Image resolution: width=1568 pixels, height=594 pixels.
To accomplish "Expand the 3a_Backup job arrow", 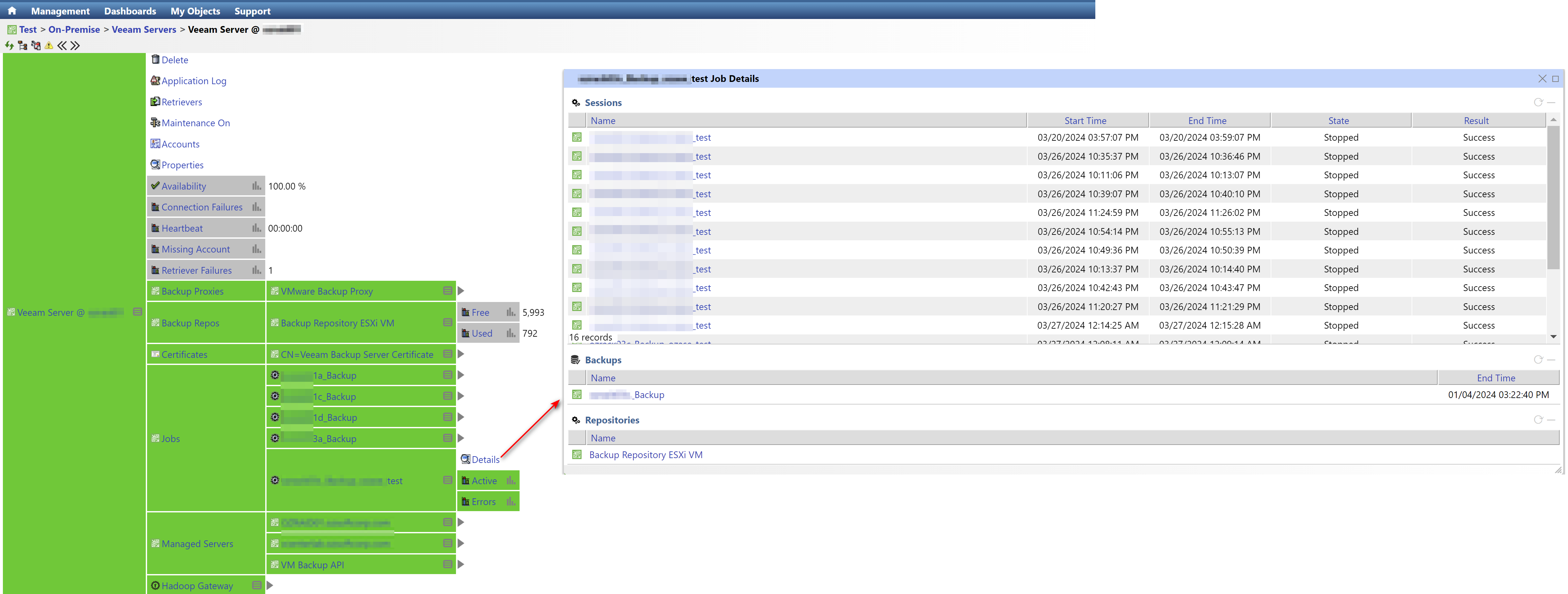I will pyautogui.click(x=461, y=438).
